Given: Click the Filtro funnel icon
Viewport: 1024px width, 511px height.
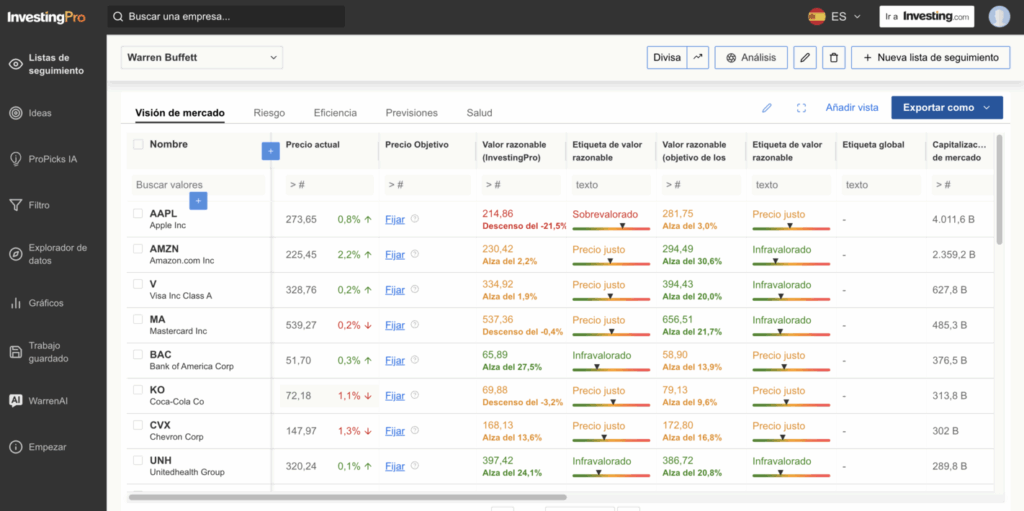Looking at the screenshot, I should 15,205.
